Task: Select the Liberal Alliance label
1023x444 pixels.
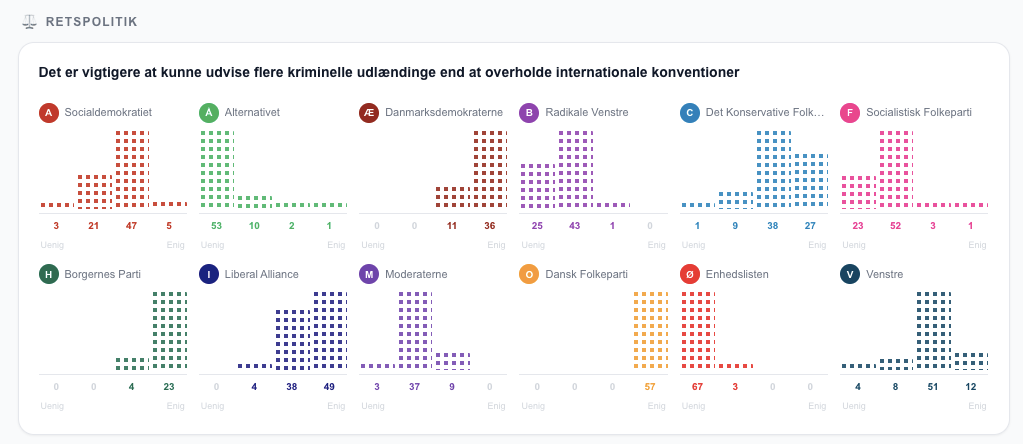Action: point(261,274)
